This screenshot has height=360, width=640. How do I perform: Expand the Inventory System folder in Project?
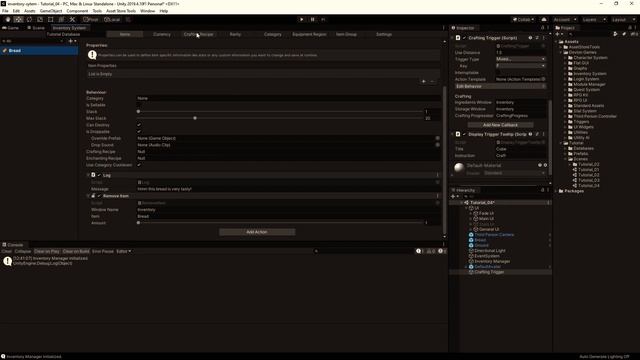point(566,74)
